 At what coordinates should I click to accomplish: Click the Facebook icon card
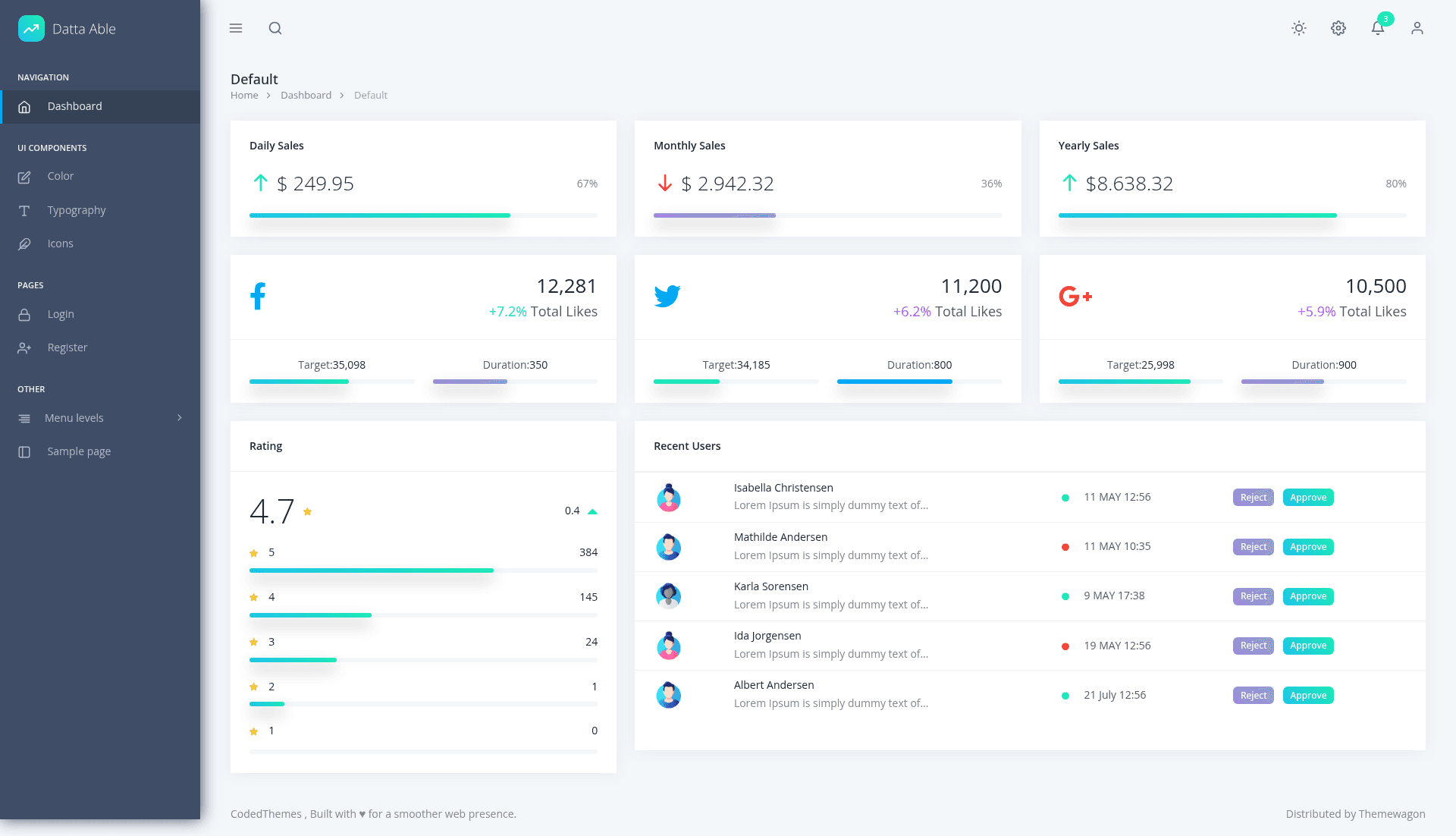[258, 296]
